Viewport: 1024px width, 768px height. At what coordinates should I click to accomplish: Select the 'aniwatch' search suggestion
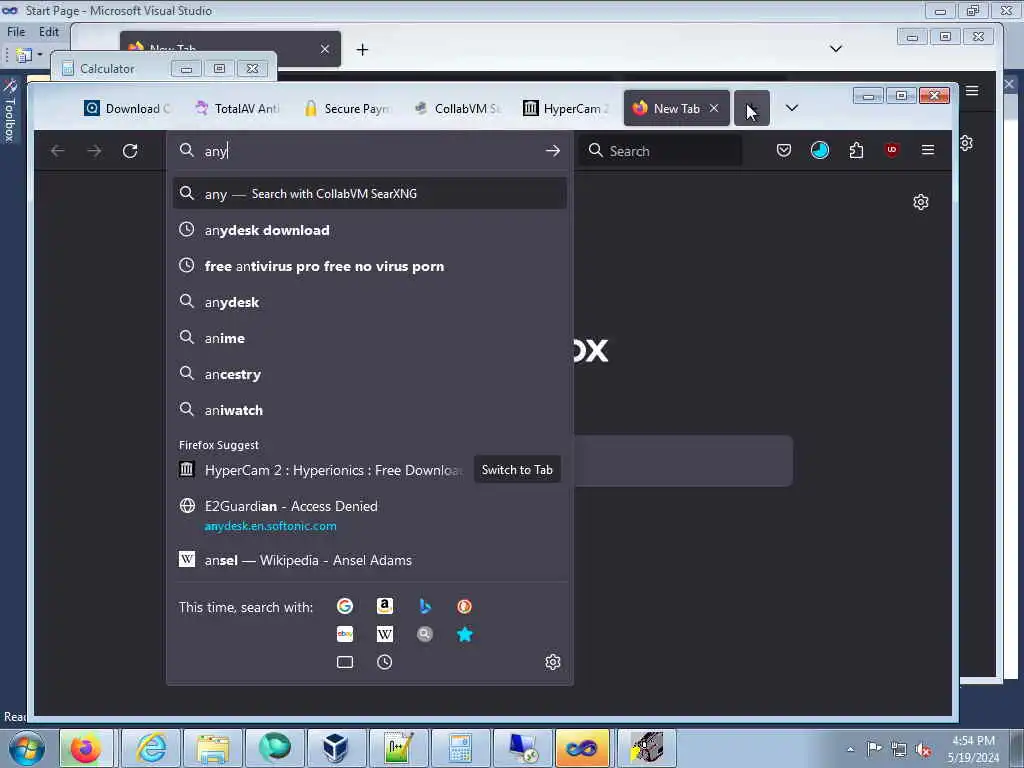point(370,409)
